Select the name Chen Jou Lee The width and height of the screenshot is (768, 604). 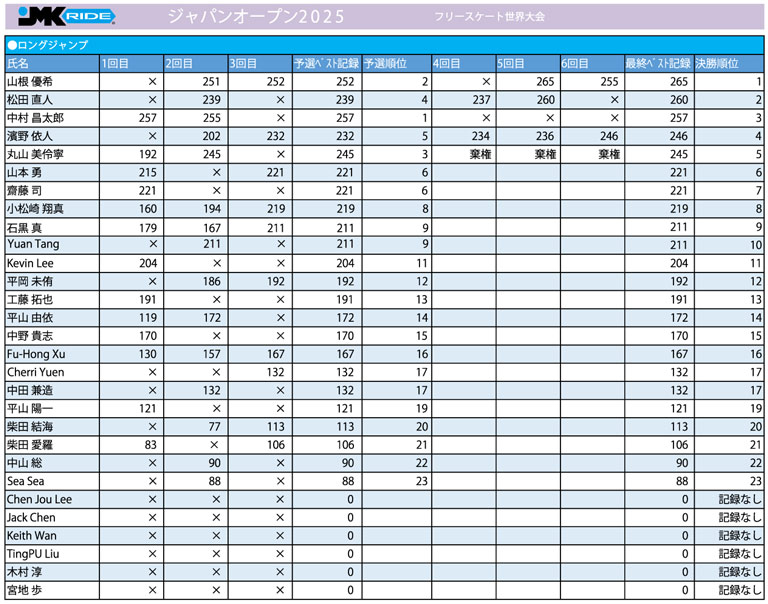pyautogui.click(x=39, y=499)
